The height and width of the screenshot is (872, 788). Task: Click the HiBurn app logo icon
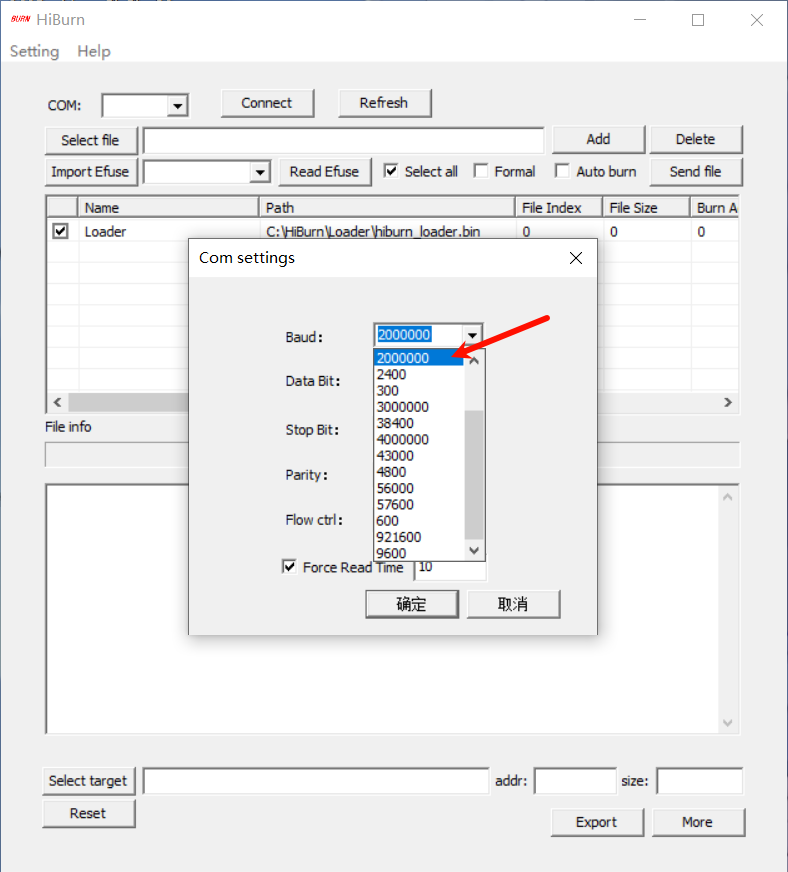pos(19,20)
